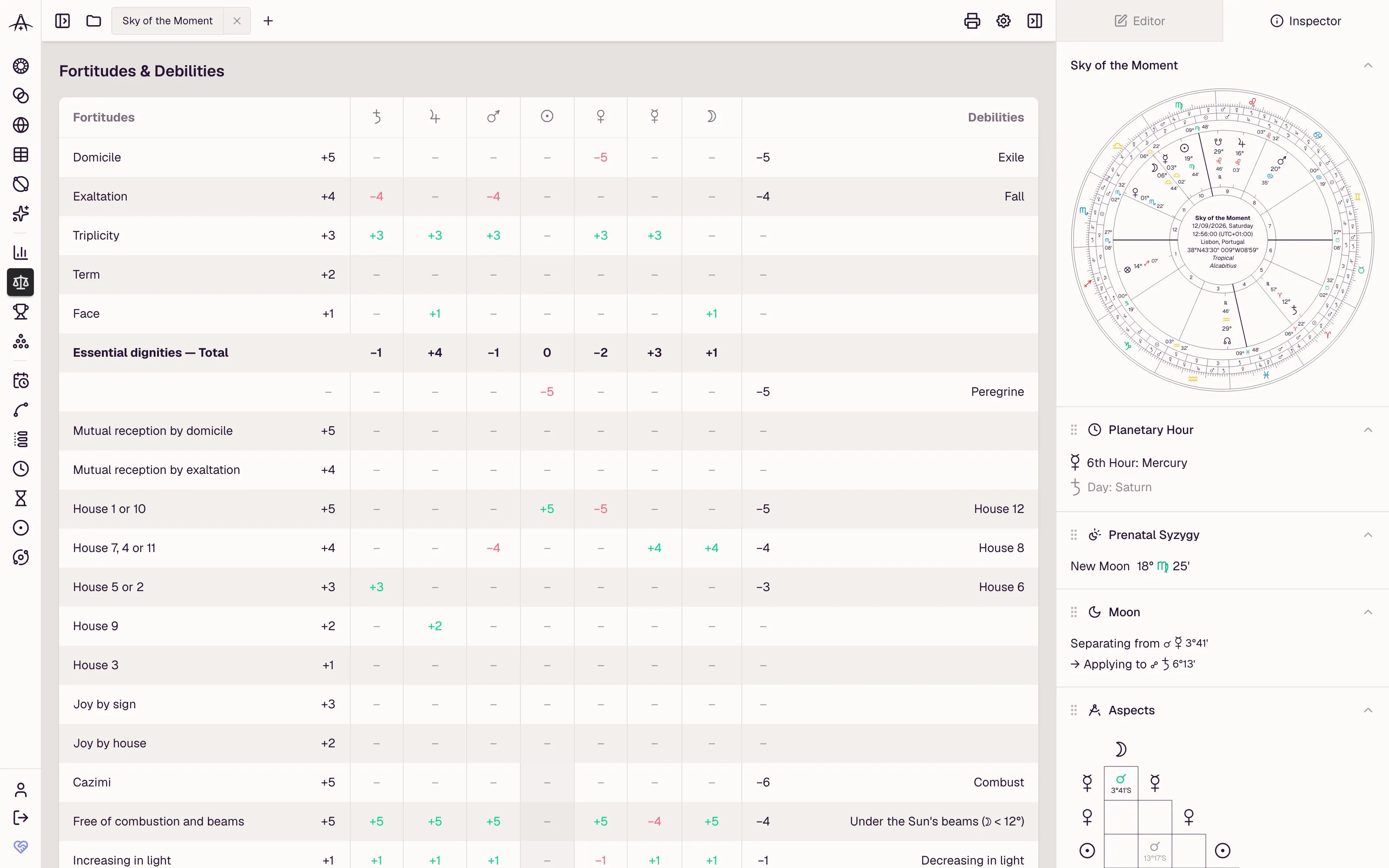Click the Jupiter column header symbol
Screen dimensions: 1389x868
(x=435, y=117)
